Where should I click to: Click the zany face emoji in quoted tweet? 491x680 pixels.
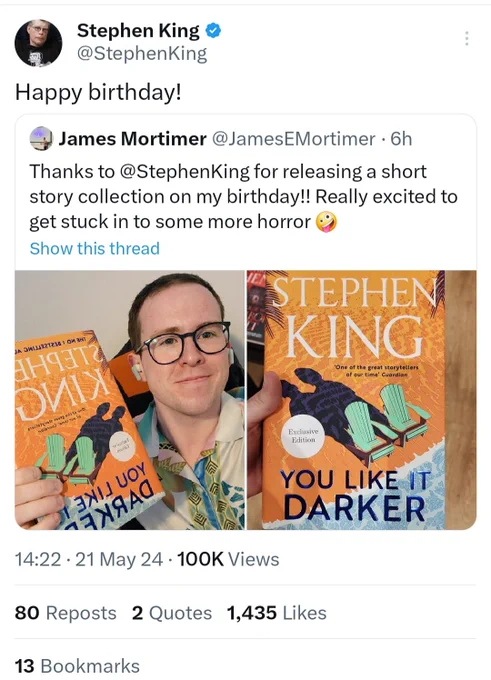pyautogui.click(x=326, y=222)
